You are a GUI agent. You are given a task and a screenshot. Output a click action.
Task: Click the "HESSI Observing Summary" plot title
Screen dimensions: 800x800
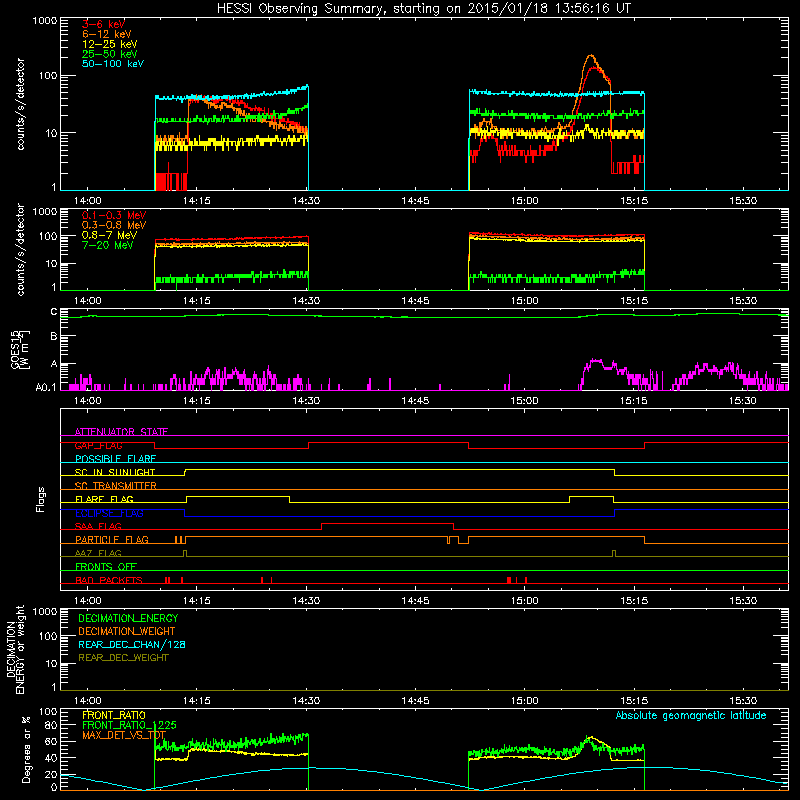point(423,9)
